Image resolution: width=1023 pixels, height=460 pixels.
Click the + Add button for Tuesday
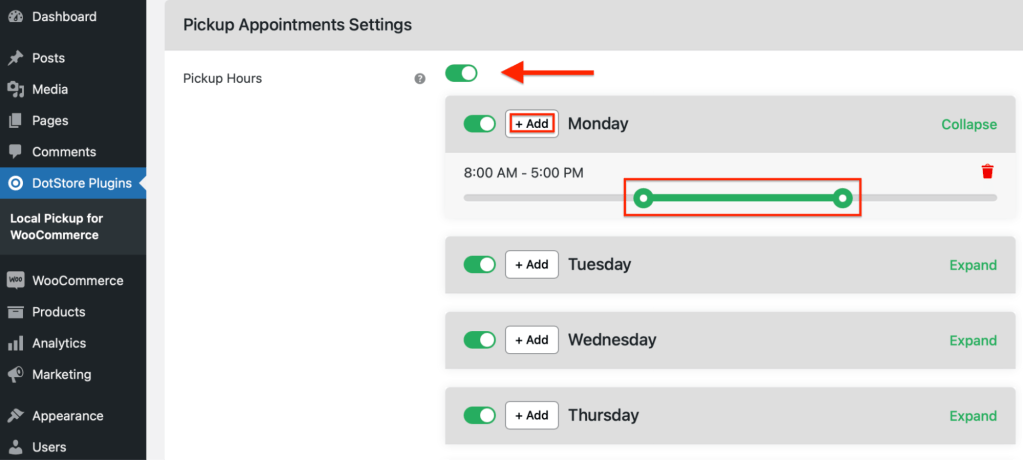532,264
